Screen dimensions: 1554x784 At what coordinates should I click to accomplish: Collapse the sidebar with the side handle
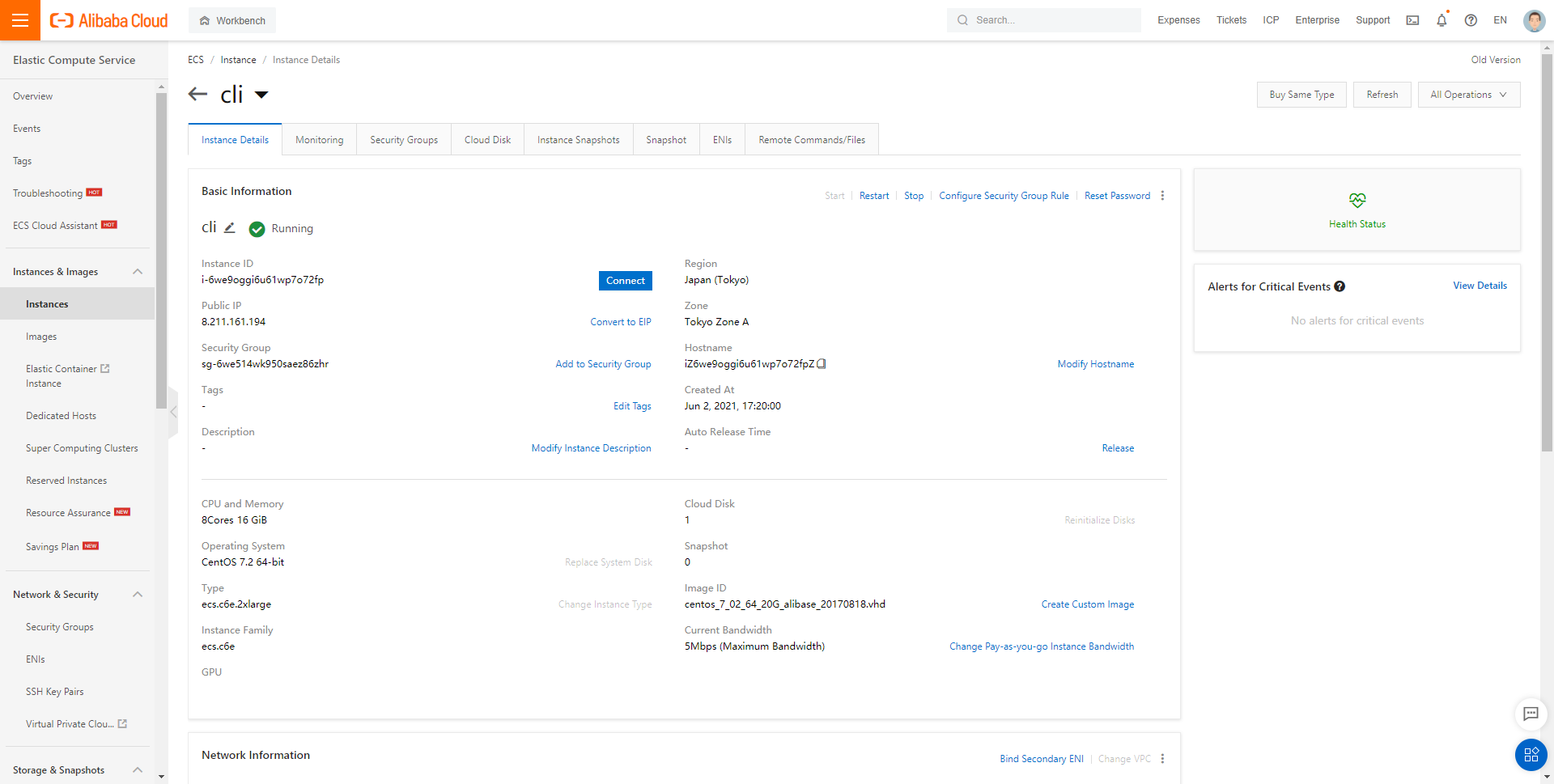[x=173, y=413]
